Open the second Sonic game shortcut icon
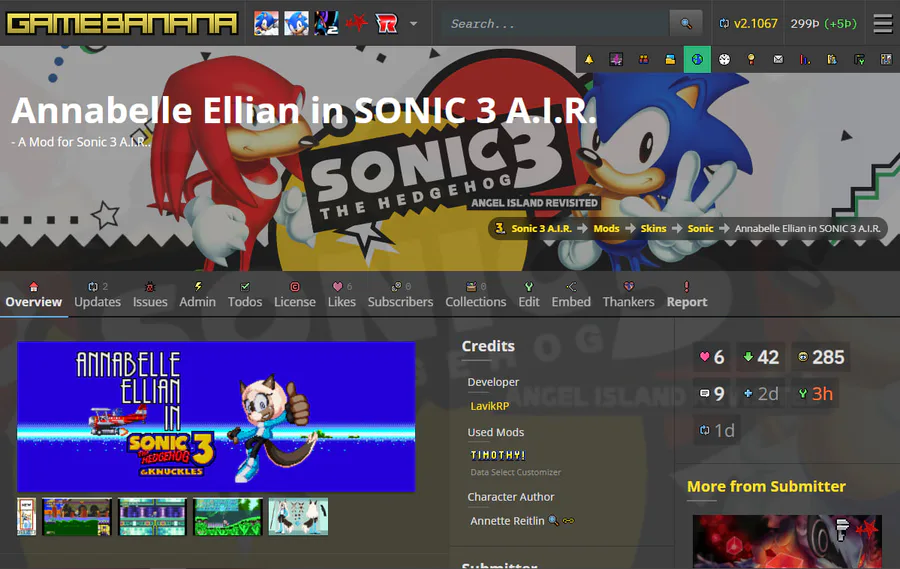900x569 pixels. click(296, 24)
